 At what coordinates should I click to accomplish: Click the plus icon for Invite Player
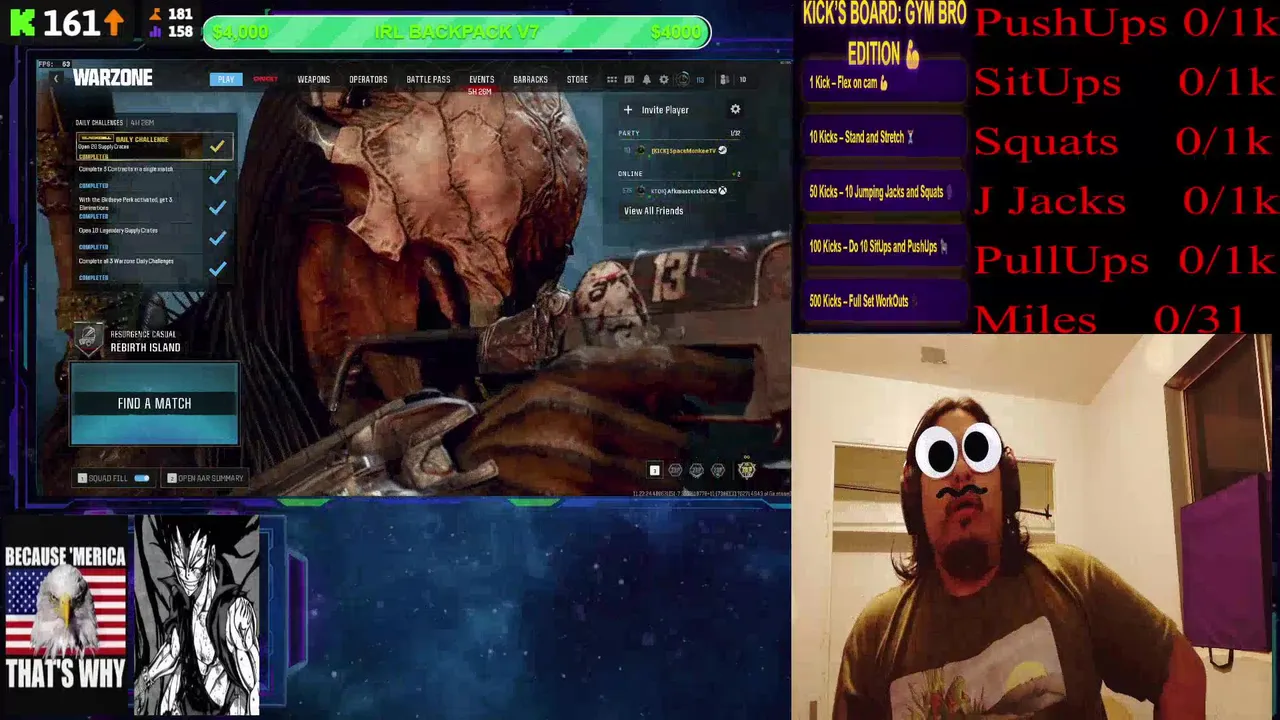click(x=628, y=110)
